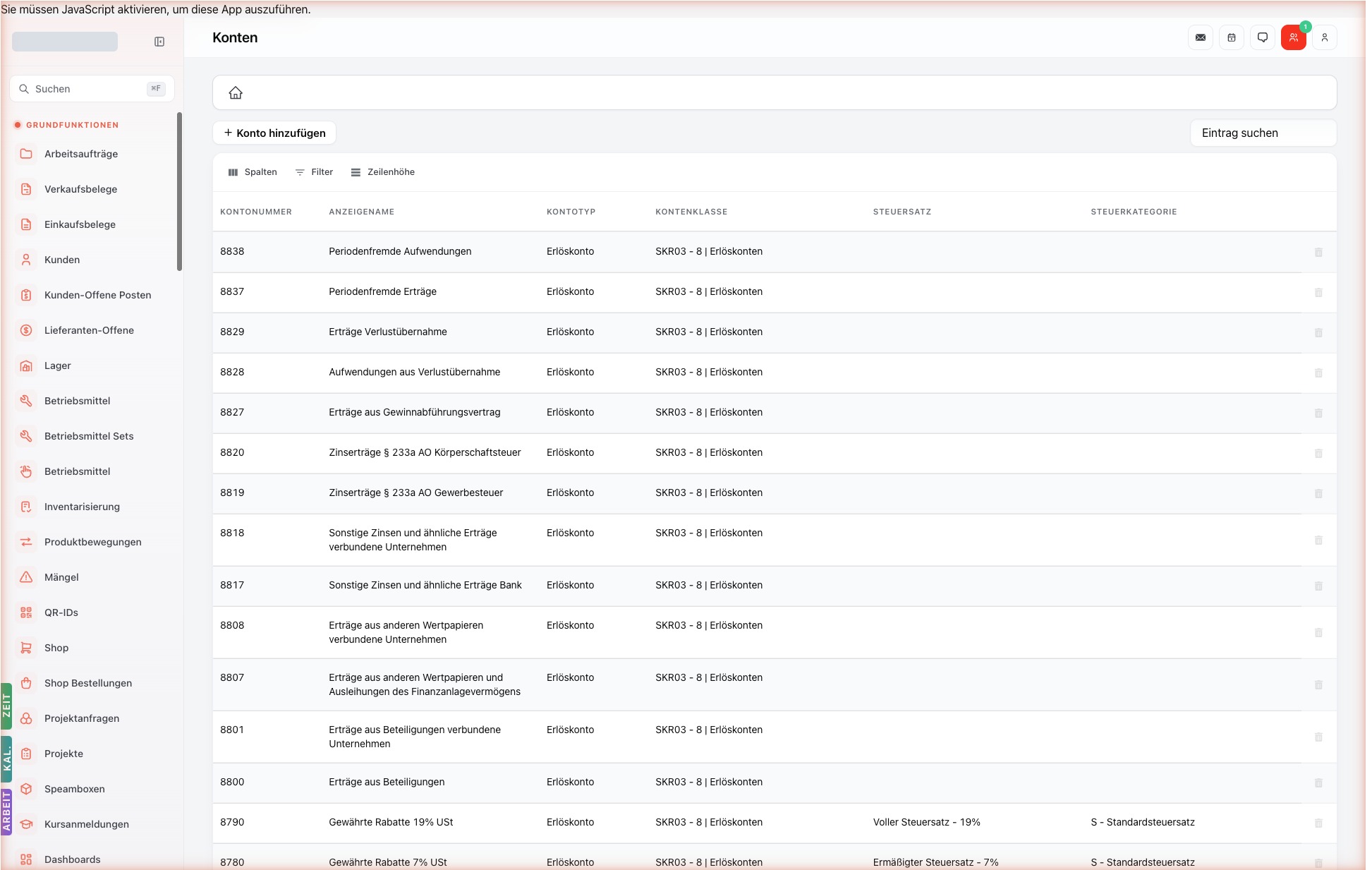Open the Spalten column chooser
1372x870 pixels.
[253, 172]
